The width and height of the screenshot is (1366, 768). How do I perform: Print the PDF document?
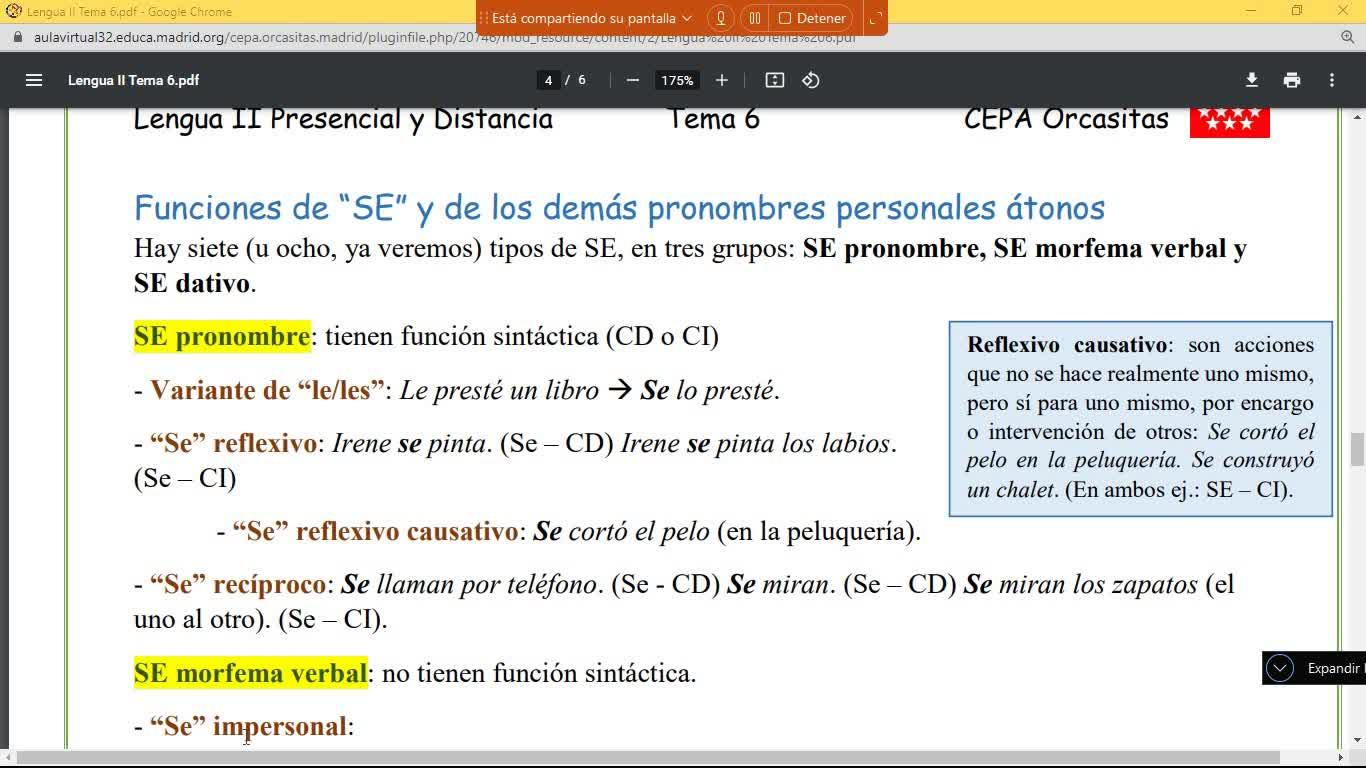[x=1292, y=80]
